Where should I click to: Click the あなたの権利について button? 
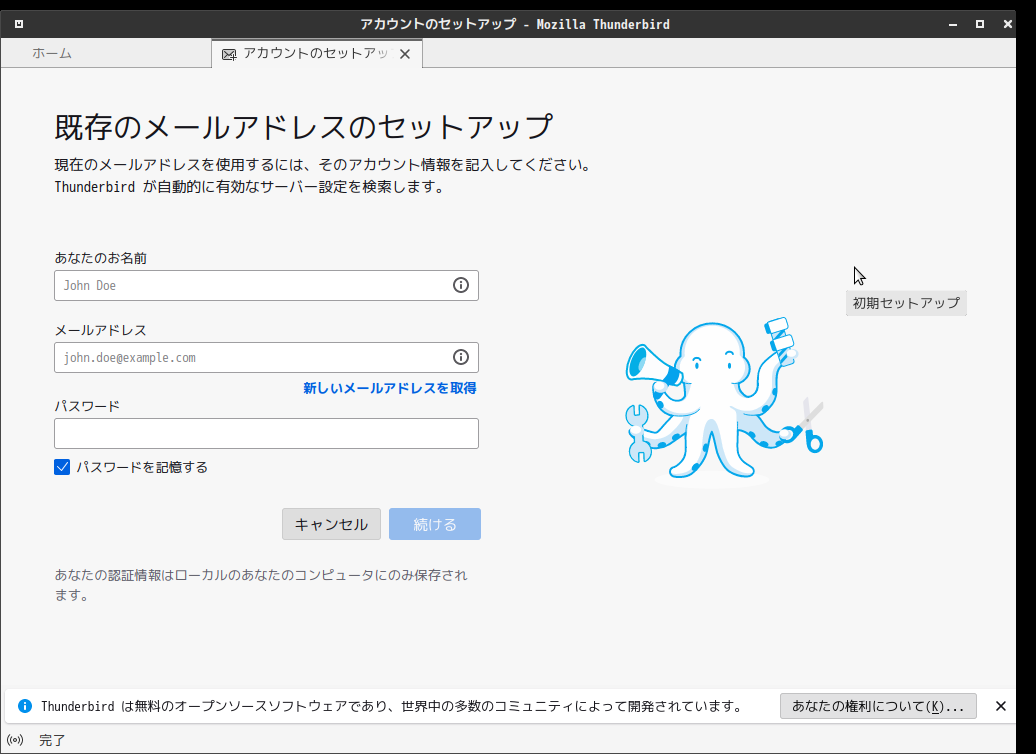click(x=878, y=706)
